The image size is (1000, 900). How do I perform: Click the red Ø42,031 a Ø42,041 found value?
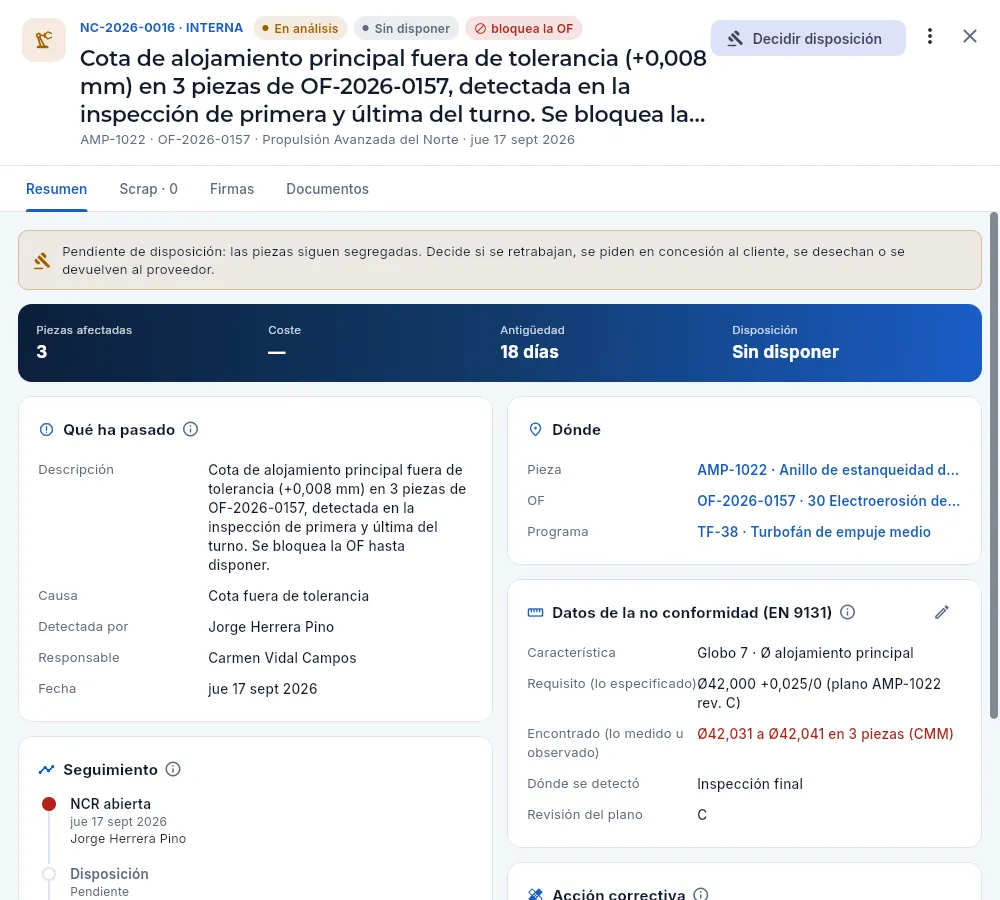825,734
